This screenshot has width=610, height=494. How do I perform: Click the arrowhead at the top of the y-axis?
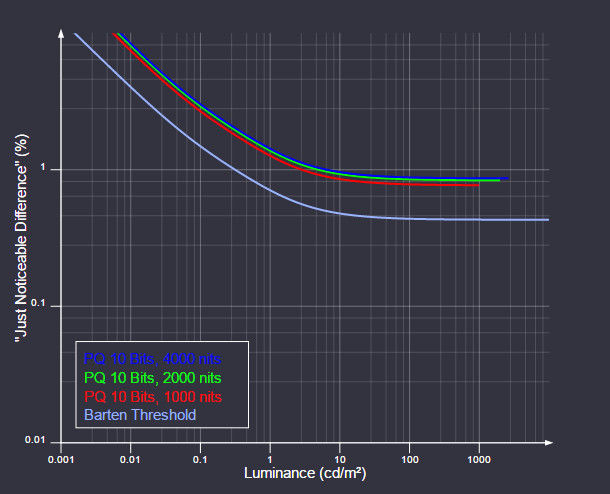(x=61, y=33)
